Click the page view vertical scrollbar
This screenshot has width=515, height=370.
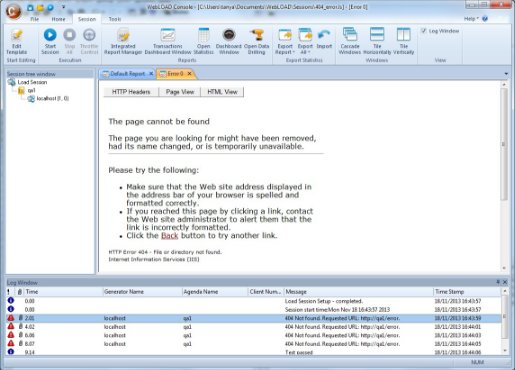click(x=503, y=144)
